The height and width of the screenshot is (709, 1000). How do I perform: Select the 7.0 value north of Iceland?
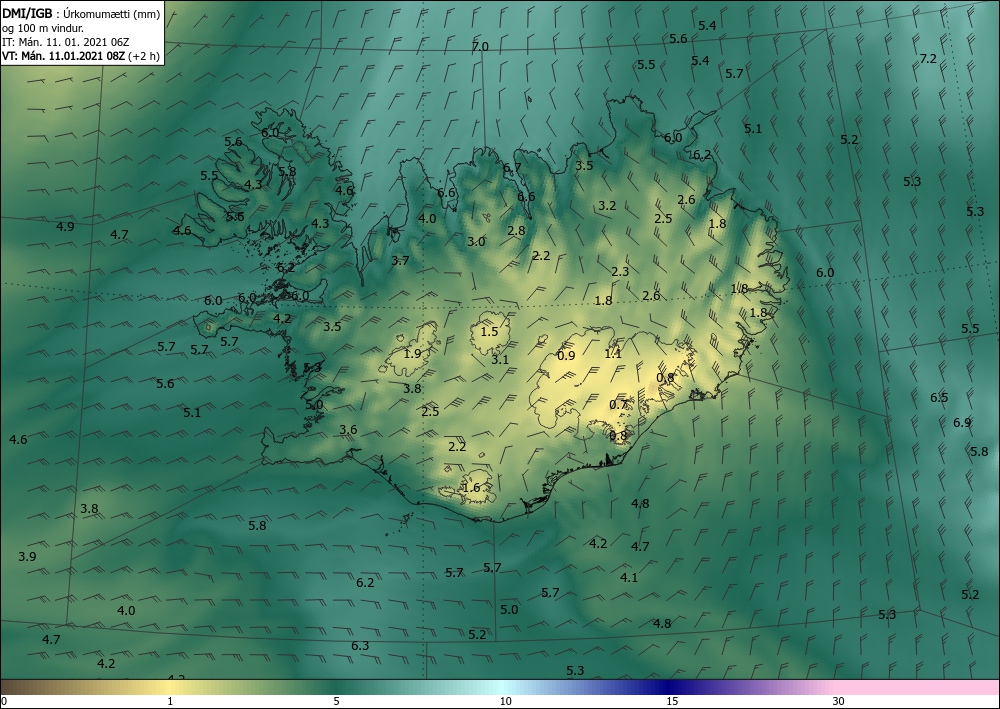coord(480,47)
